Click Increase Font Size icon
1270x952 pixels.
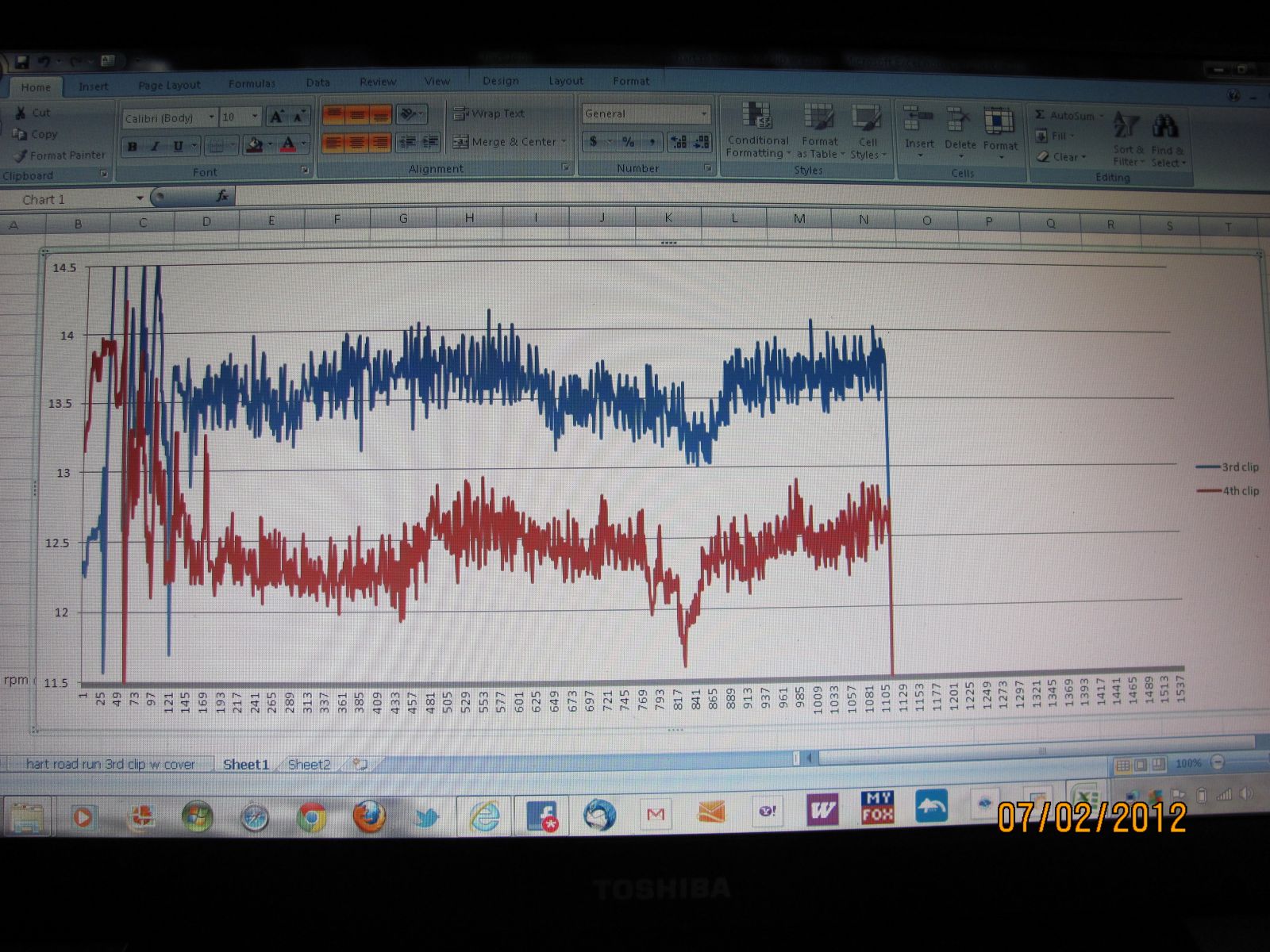(x=276, y=117)
